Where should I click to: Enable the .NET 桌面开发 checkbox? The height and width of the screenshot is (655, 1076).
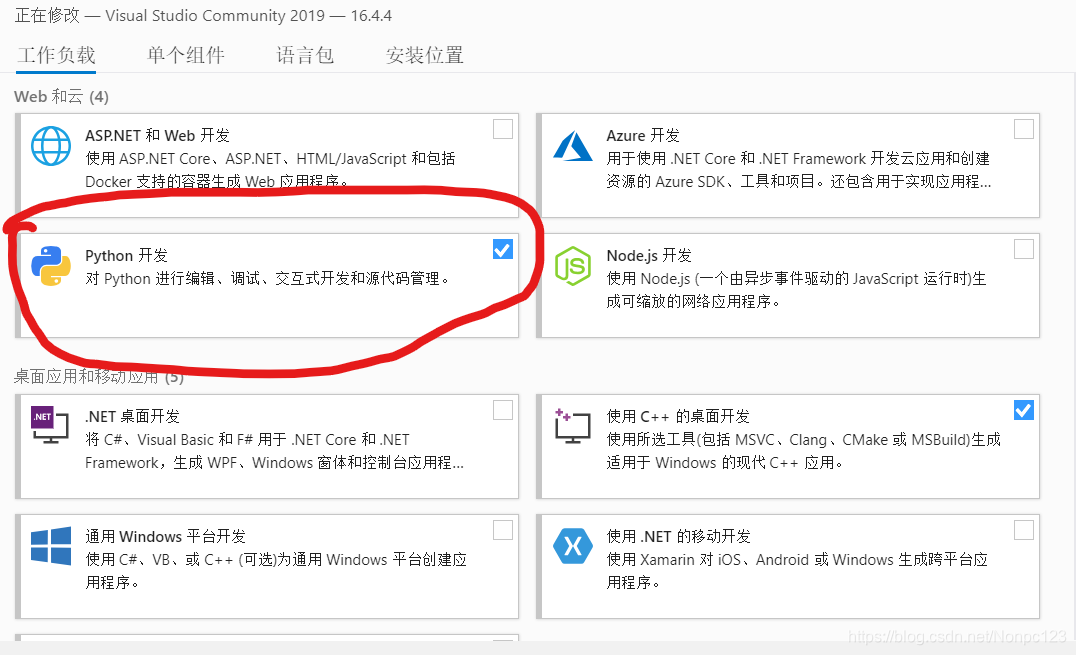click(x=503, y=410)
